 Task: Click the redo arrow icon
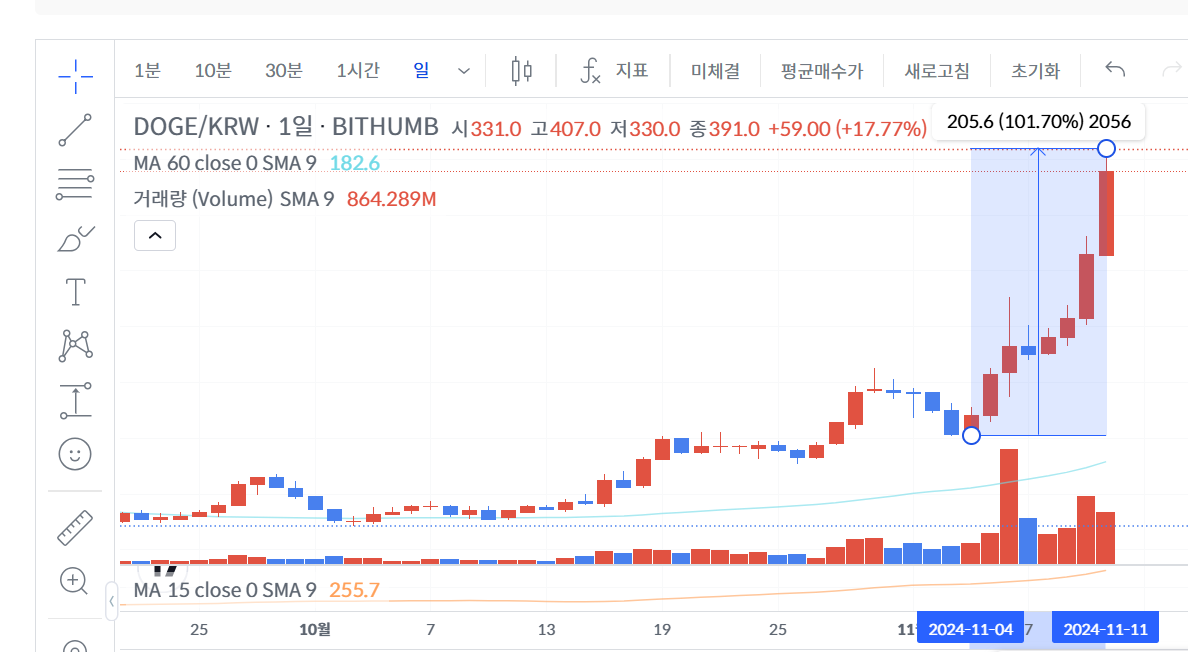click(x=1173, y=70)
